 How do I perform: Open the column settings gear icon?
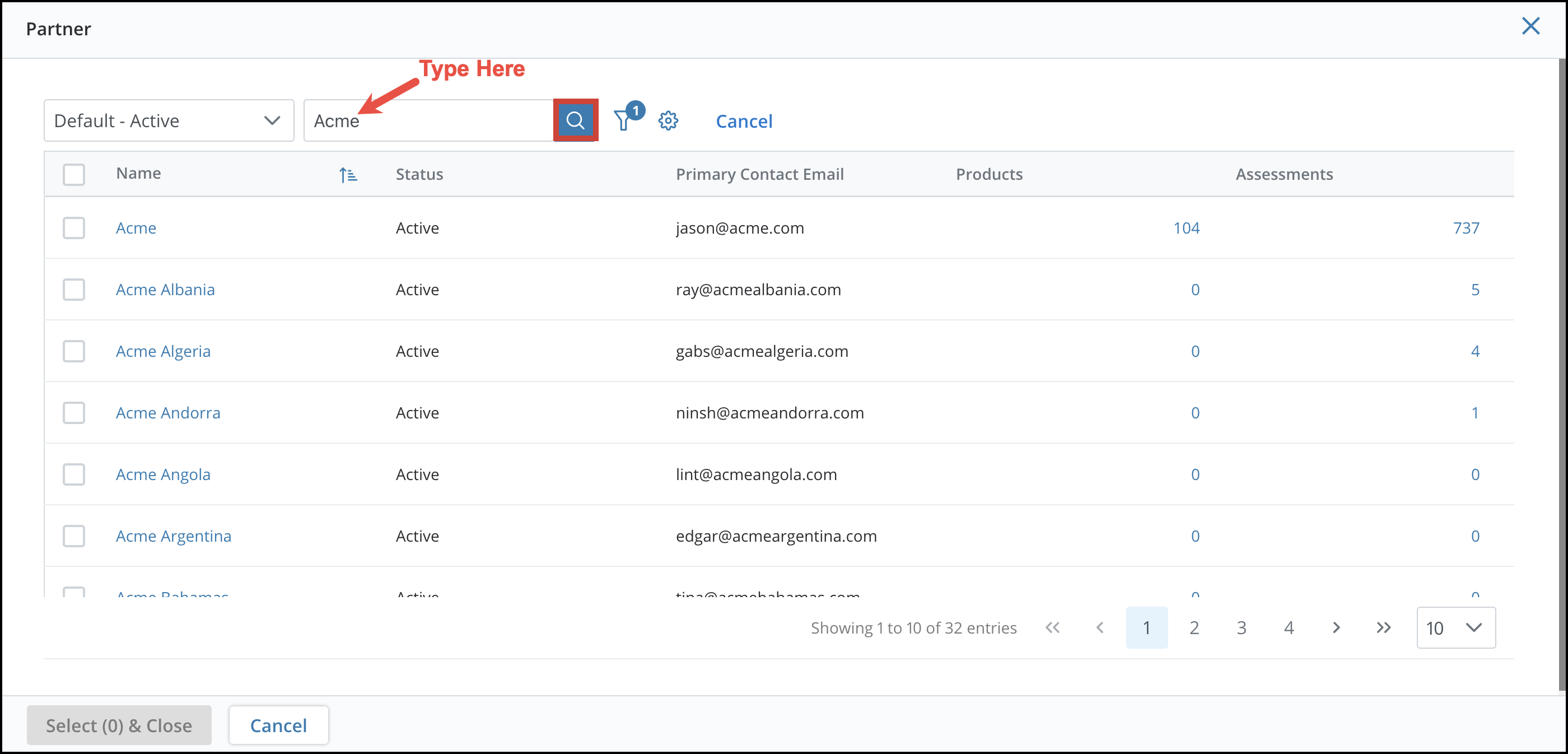(668, 120)
